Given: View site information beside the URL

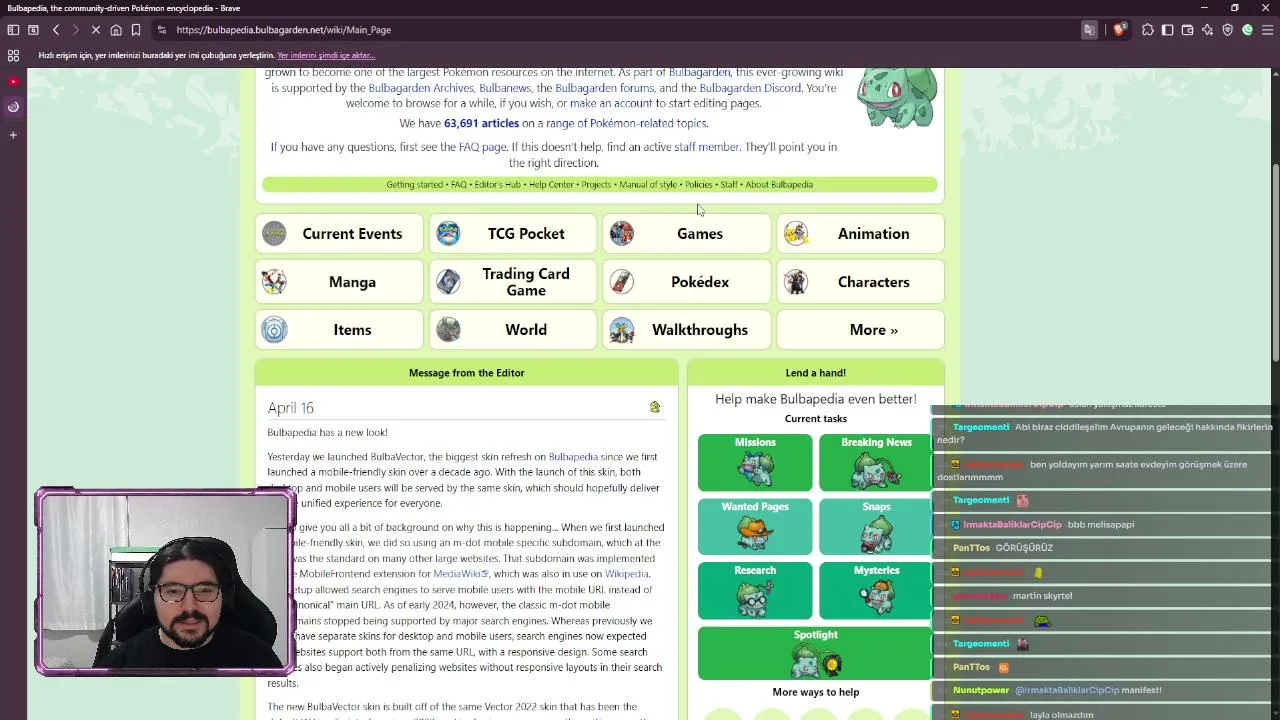Looking at the screenshot, I should (162, 30).
